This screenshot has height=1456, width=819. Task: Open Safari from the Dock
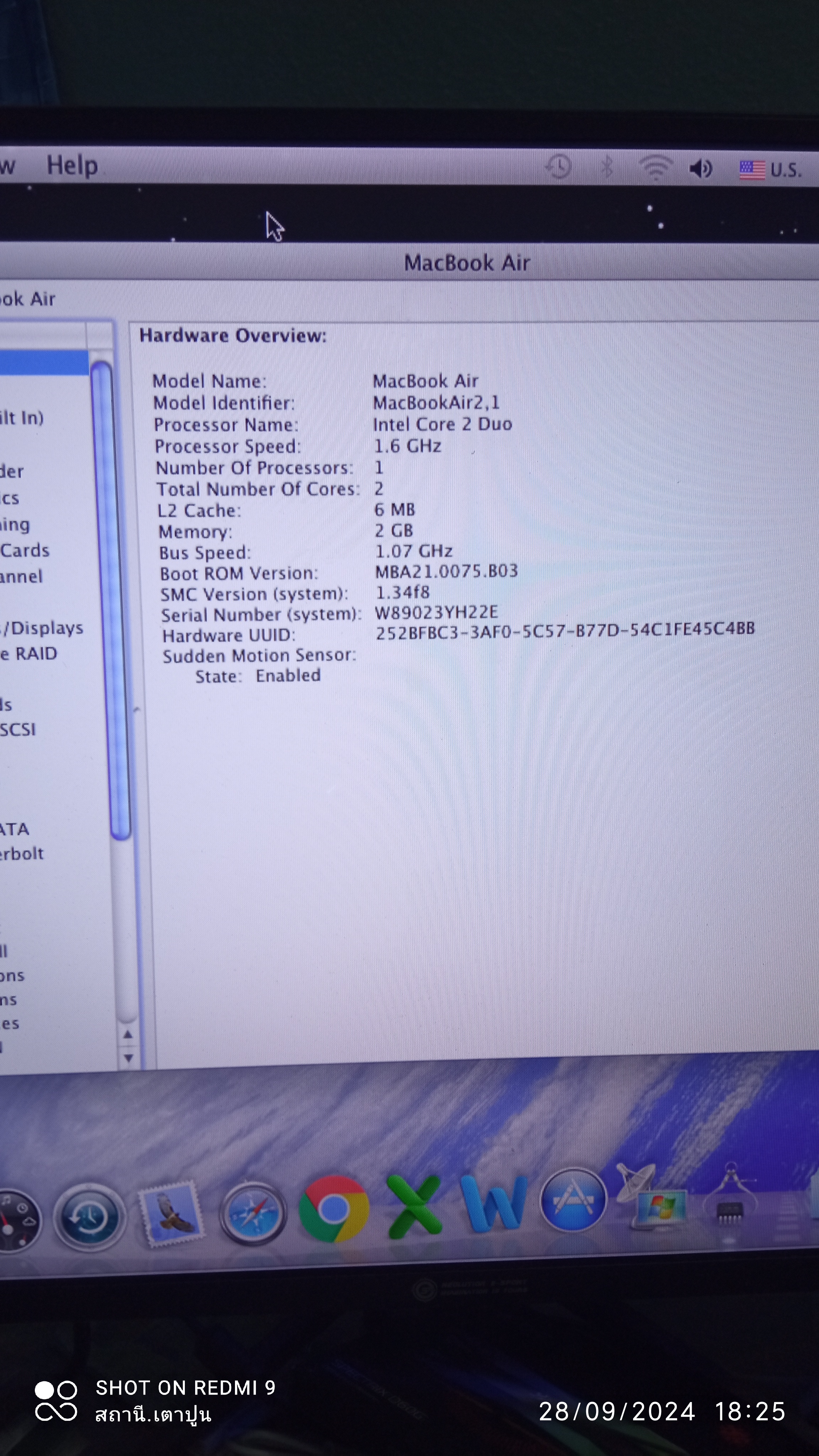tap(253, 1213)
